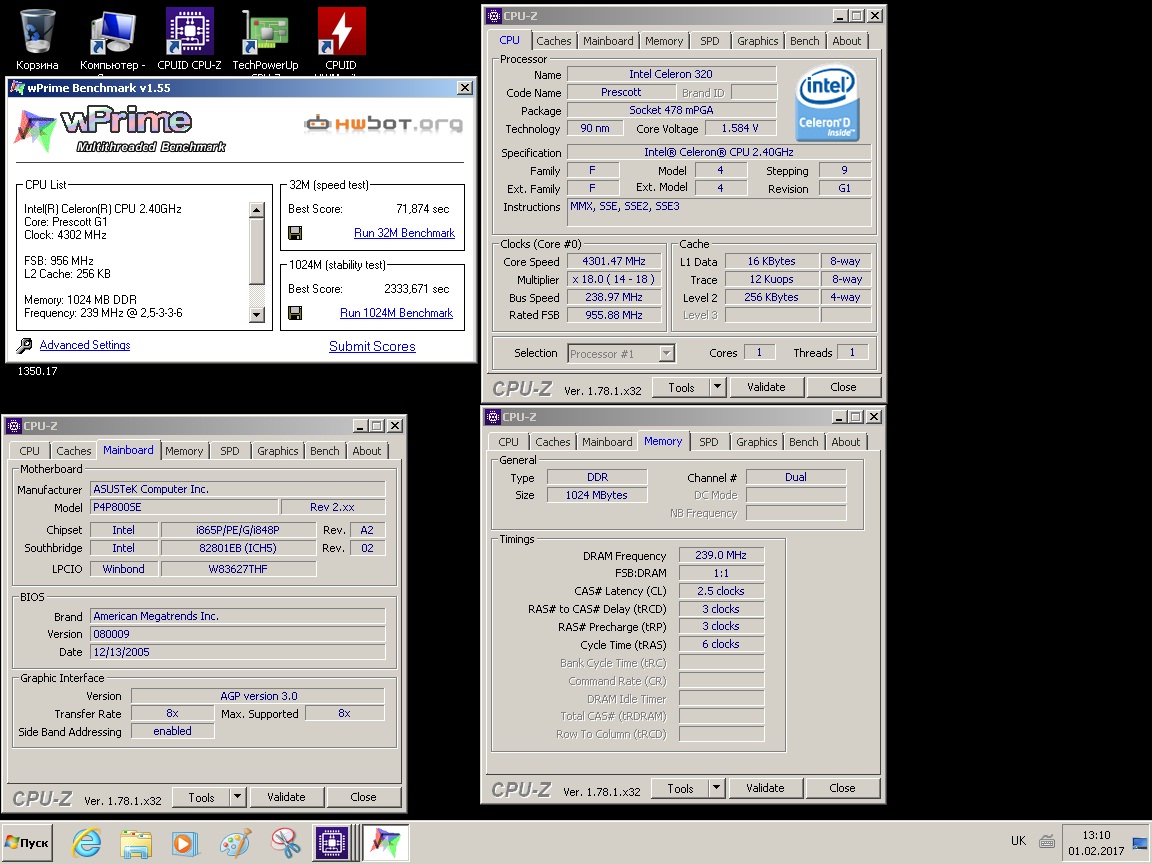Viewport: 1152px width, 864px height.
Task: Click the Advanced Settings key icon in wPrime
Action: pos(24,345)
